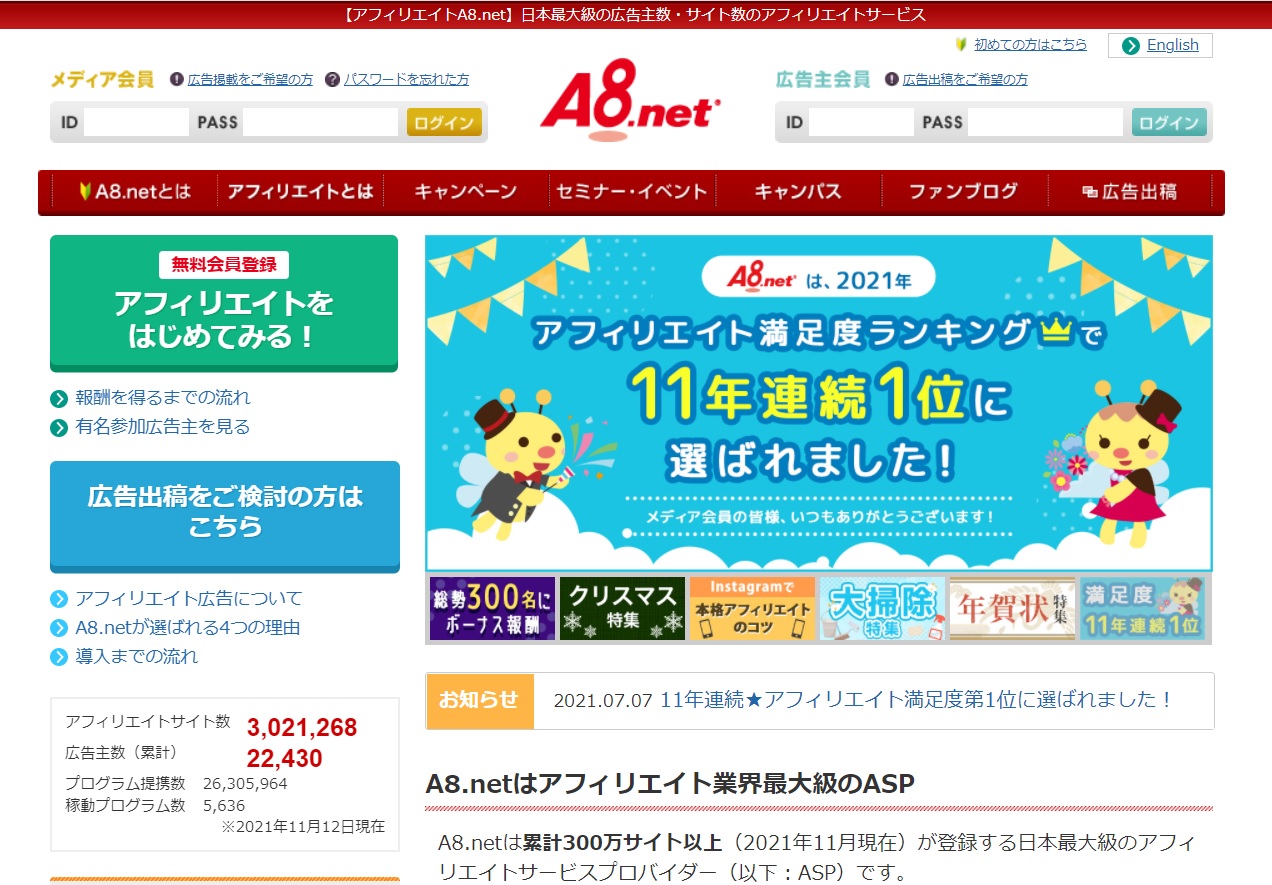Viewport: 1272px width, 885px height.
Task: Click the arrow icon beside 報酬を得るまでの流れ
Action: (x=59, y=398)
